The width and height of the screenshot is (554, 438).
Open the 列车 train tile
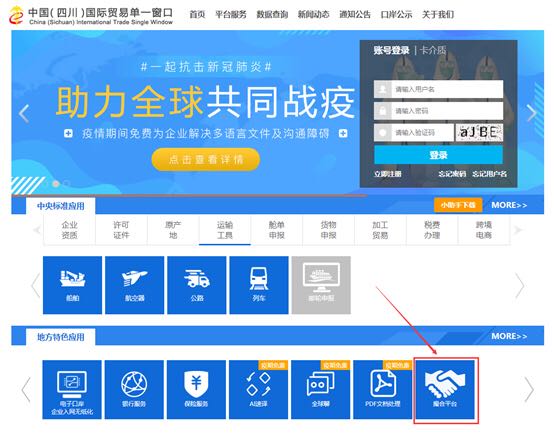coord(259,285)
